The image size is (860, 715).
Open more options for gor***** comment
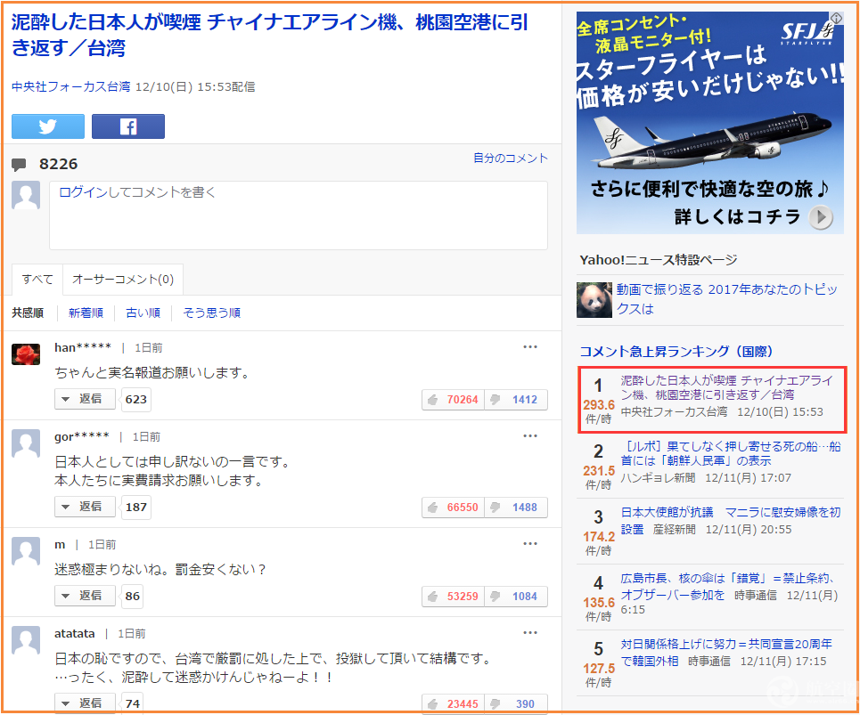pos(530,436)
